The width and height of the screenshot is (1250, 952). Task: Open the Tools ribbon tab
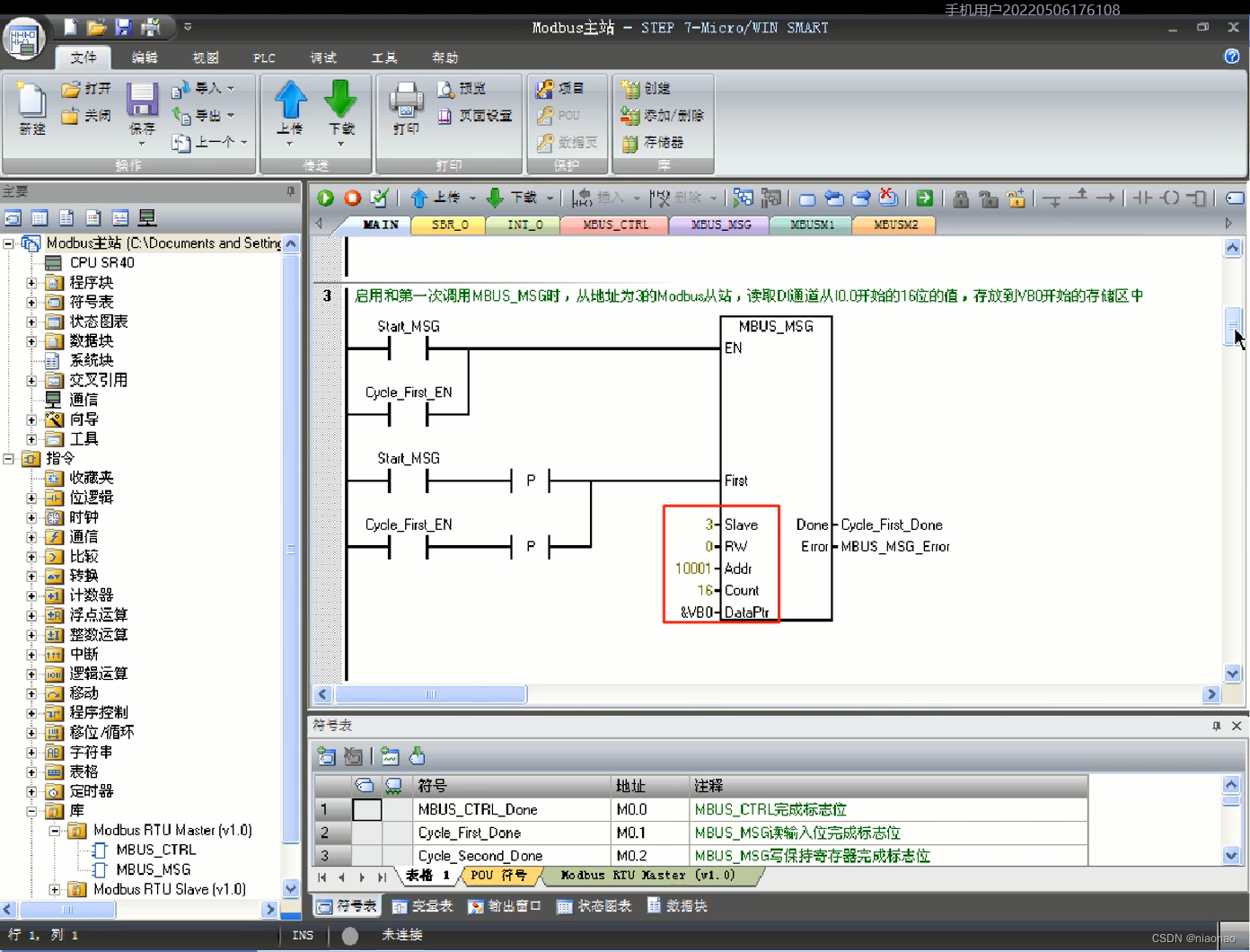pos(384,57)
